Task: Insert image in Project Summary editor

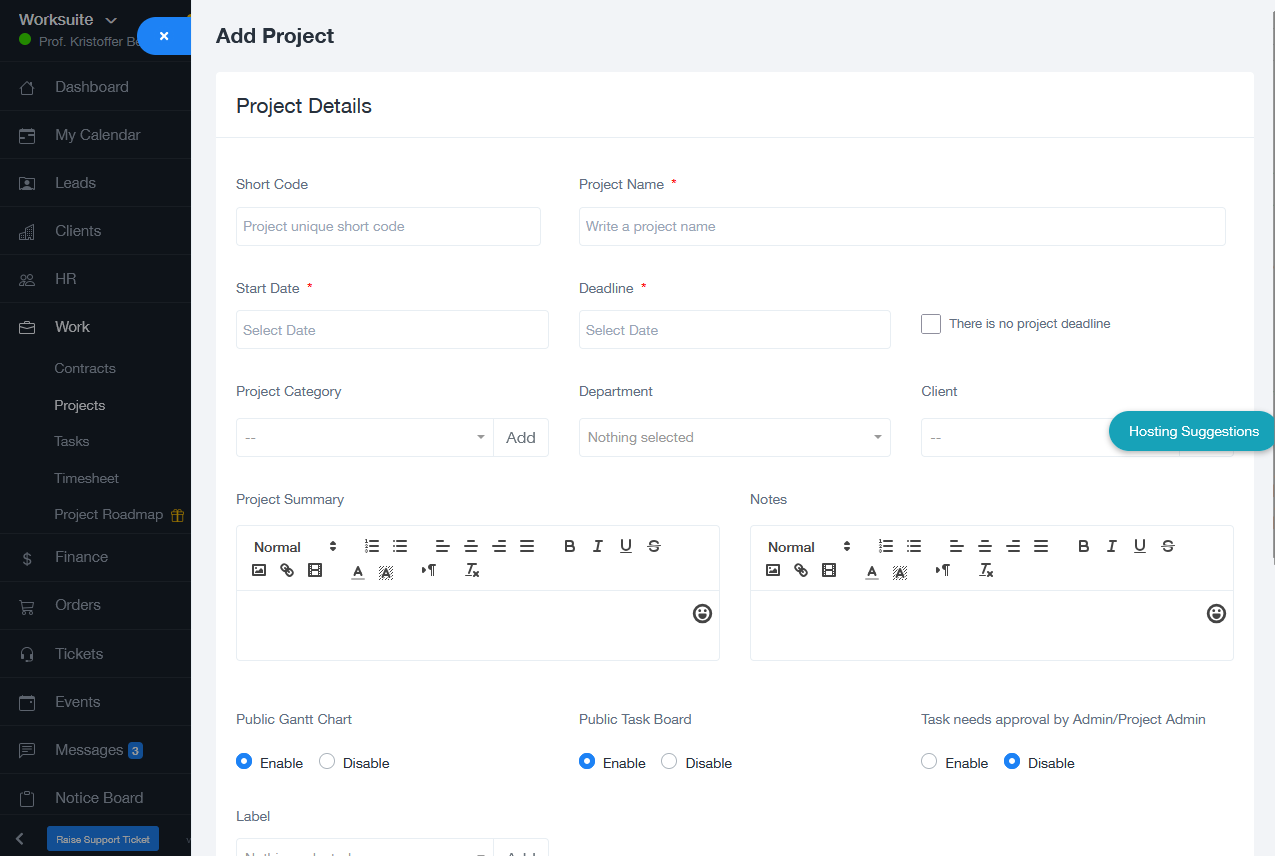Action: click(x=259, y=570)
